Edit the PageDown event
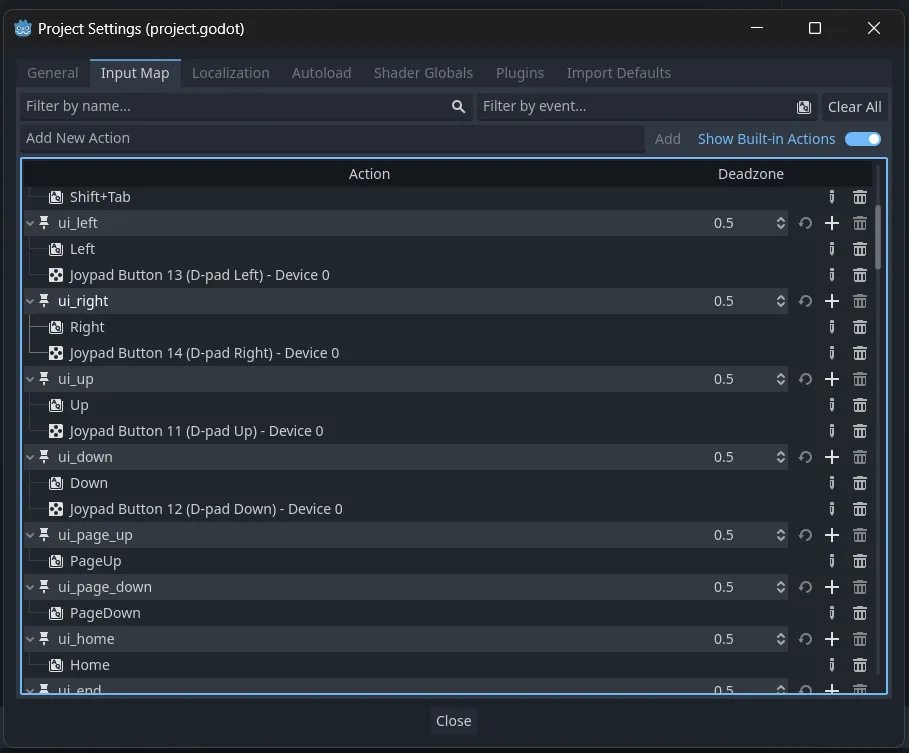The image size is (909, 753). pyautogui.click(x=832, y=613)
